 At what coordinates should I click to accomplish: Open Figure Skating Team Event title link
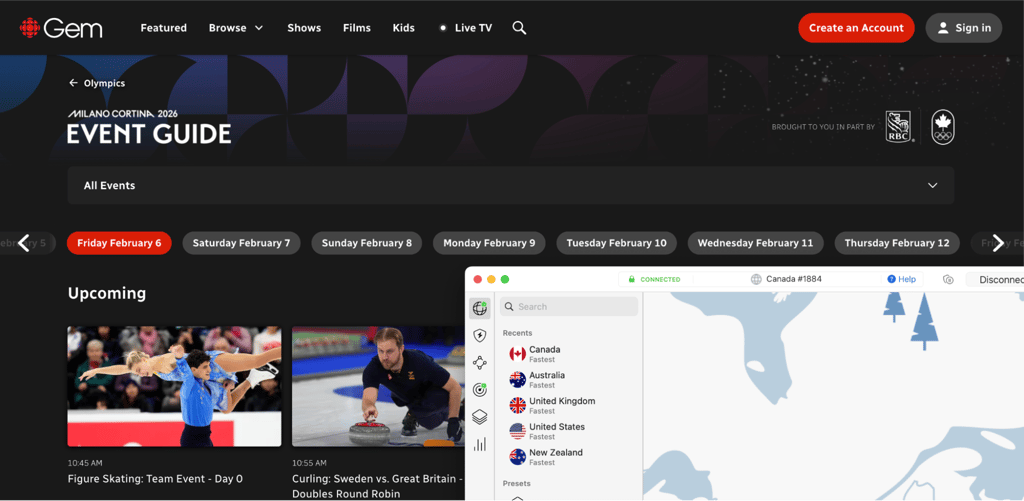155,479
